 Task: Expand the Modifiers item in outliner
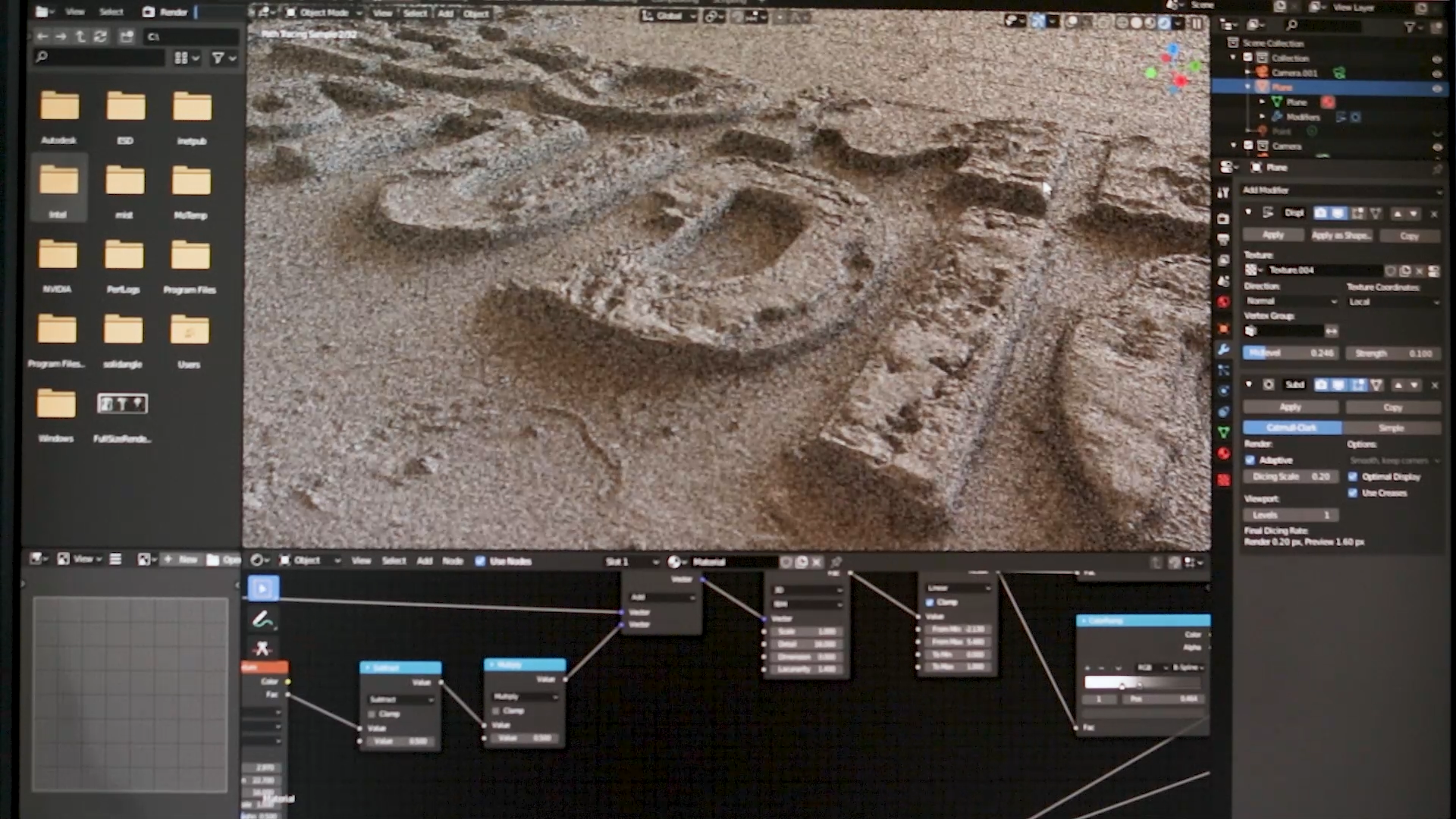pyautogui.click(x=1263, y=117)
